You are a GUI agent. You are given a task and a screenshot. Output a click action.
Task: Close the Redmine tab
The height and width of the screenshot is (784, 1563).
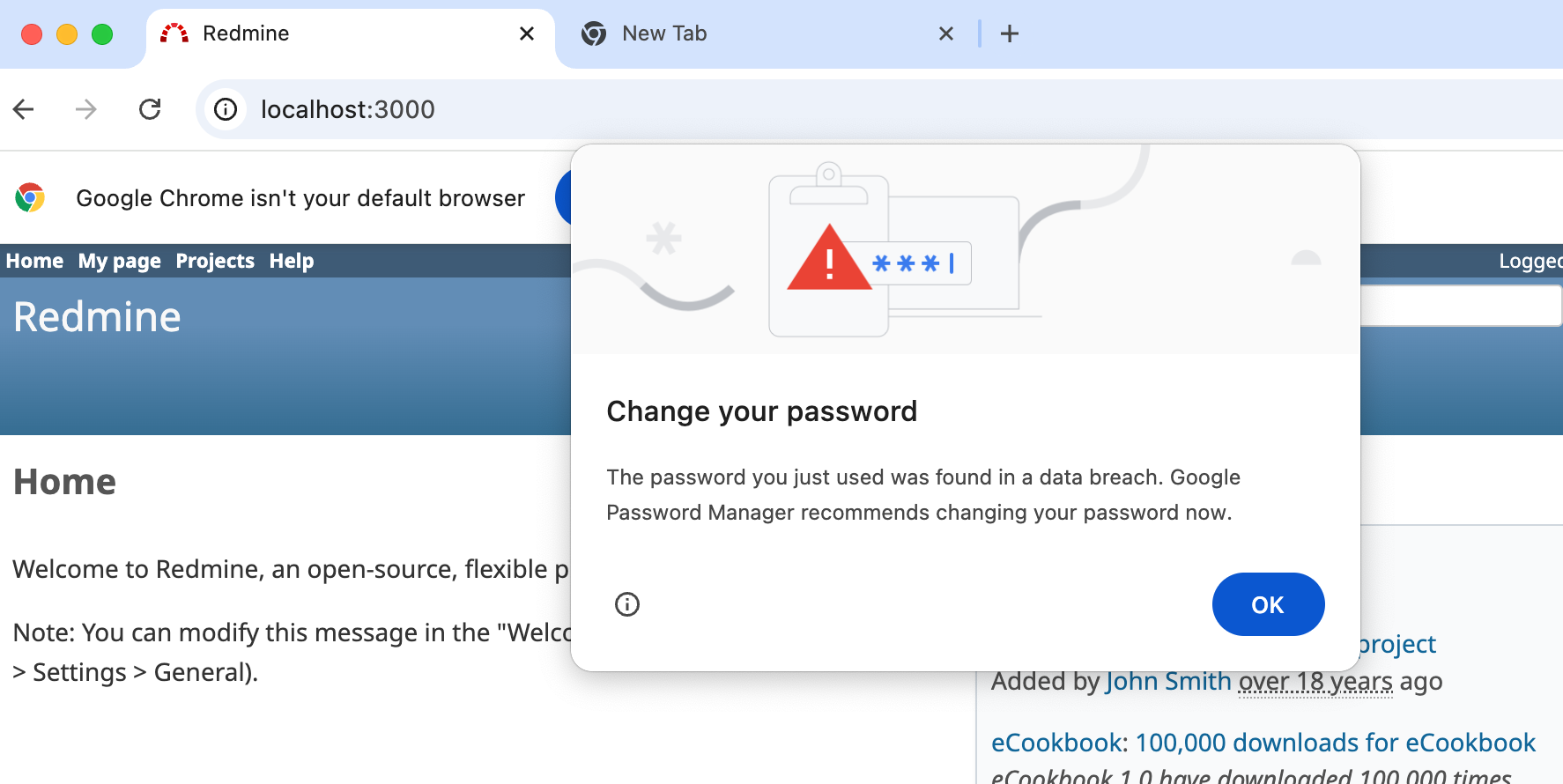pyautogui.click(x=527, y=33)
